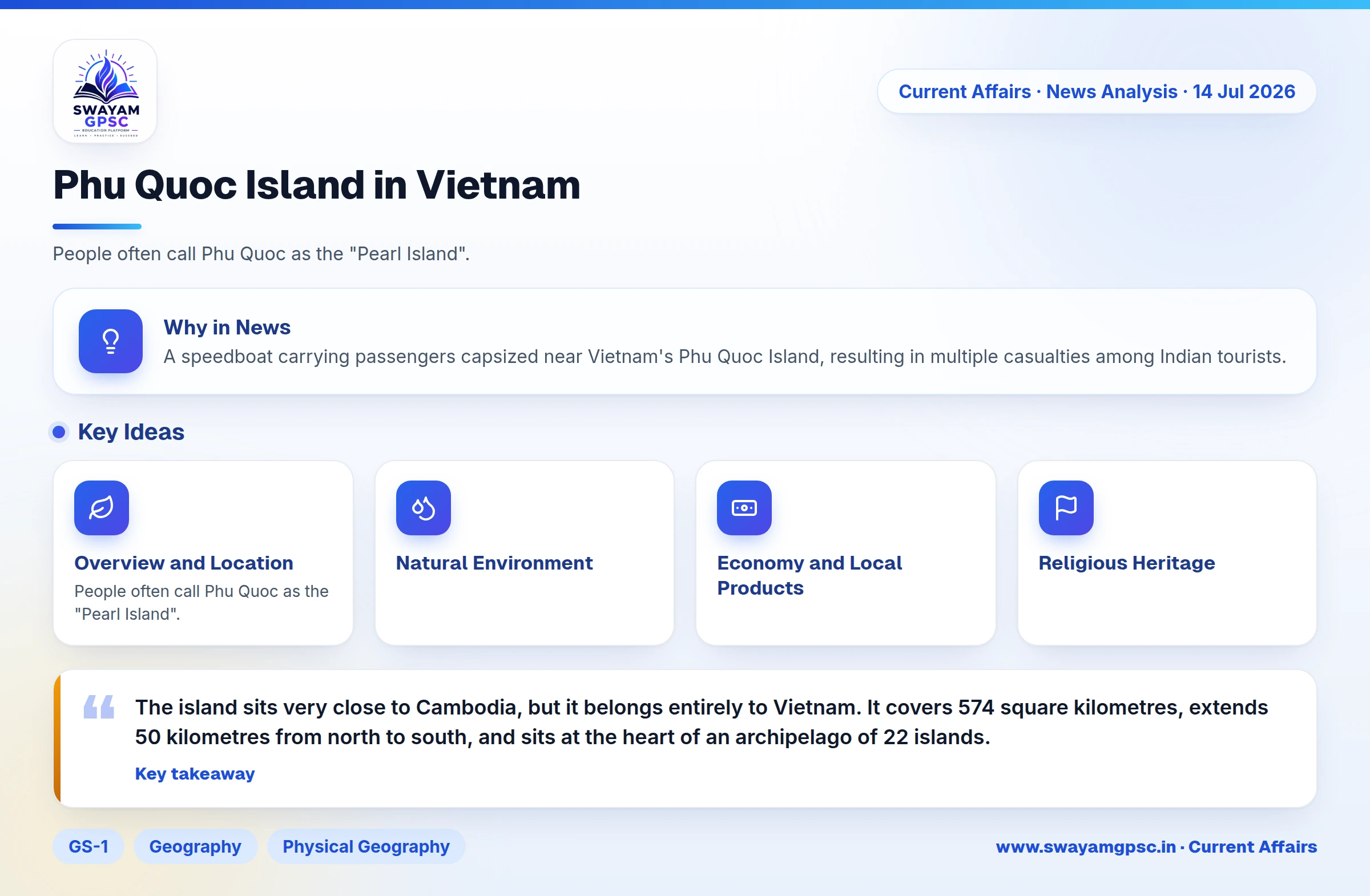Click the Key Ideas heading
Image resolution: width=1370 pixels, height=896 pixels.
pyautogui.click(x=131, y=431)
